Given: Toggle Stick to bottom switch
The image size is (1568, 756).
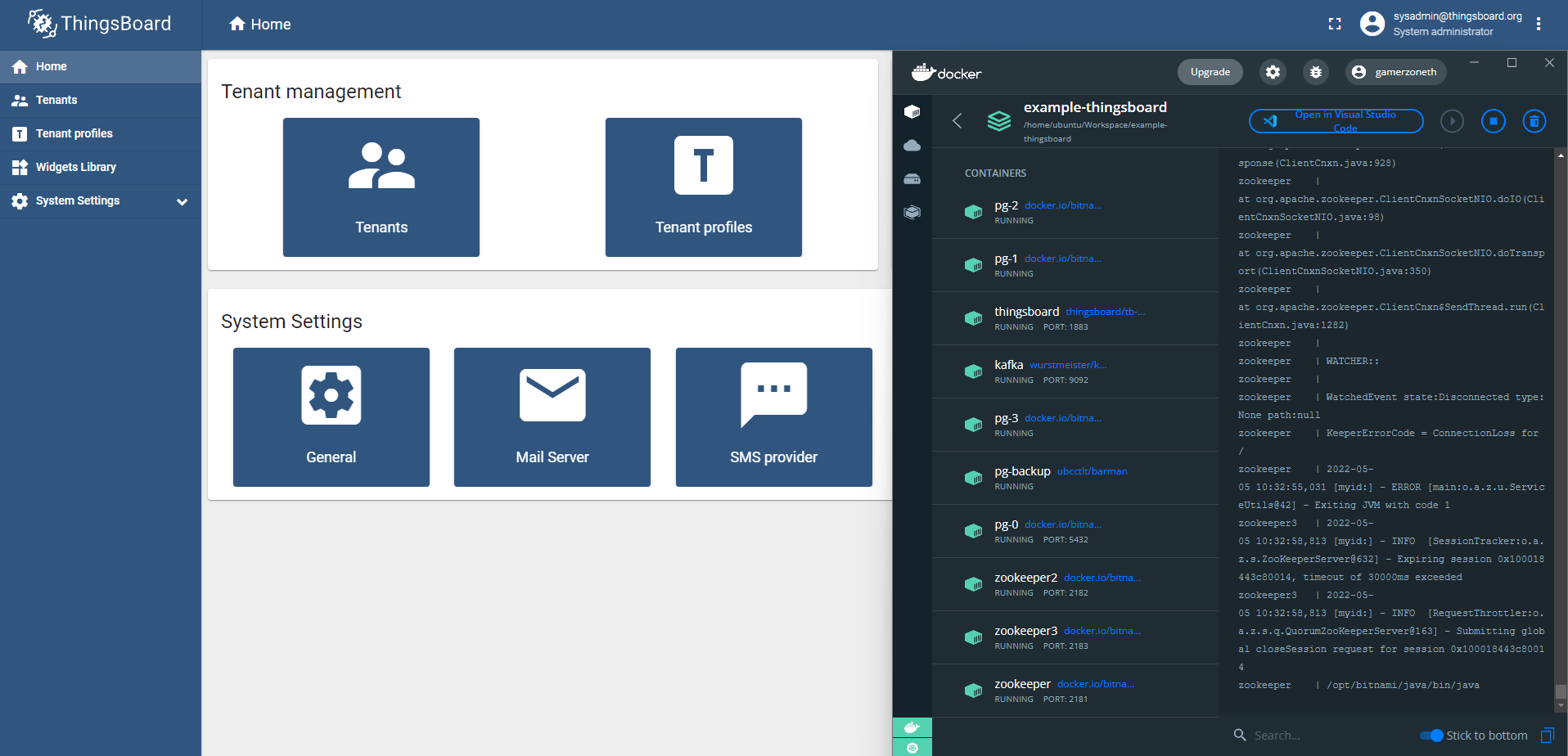Looking at the screenshot, I should pos(1431,736).
